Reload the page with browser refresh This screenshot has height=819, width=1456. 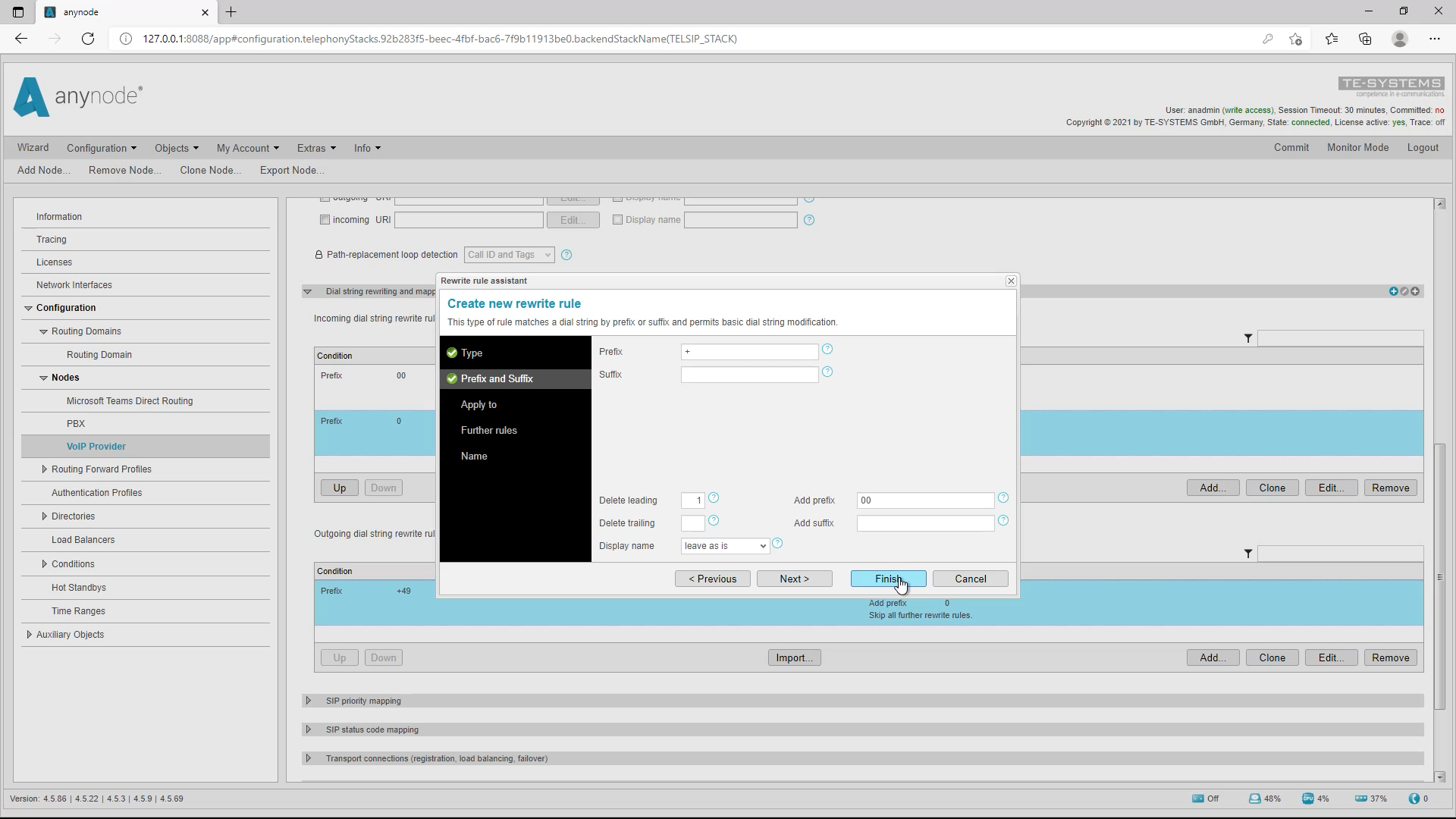[88, 39]
